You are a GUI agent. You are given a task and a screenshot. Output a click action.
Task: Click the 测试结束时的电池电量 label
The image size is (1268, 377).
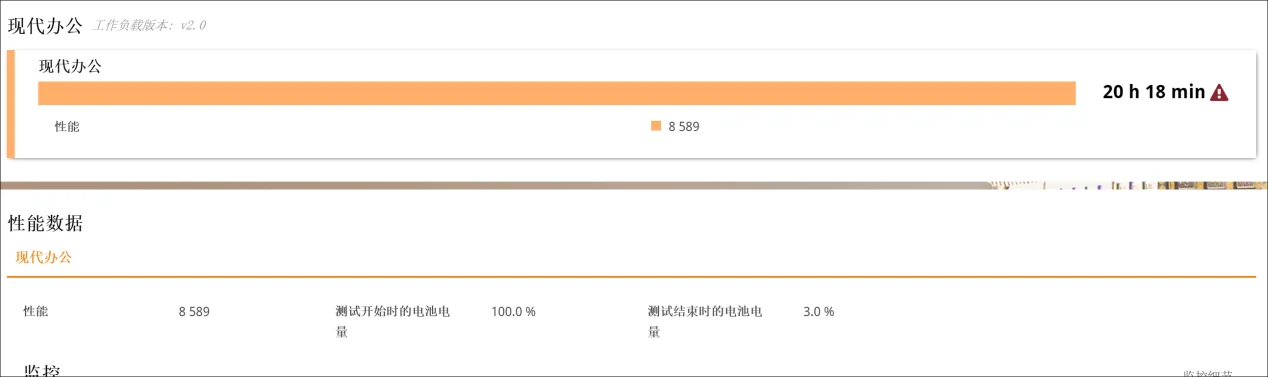(x=705, y=321)
